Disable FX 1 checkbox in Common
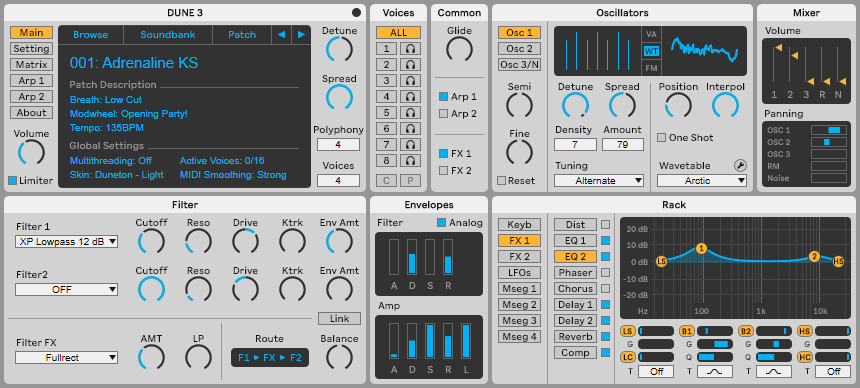Image resolution: width=860 pixels, height=388 pixels. (x=443, y=154)
